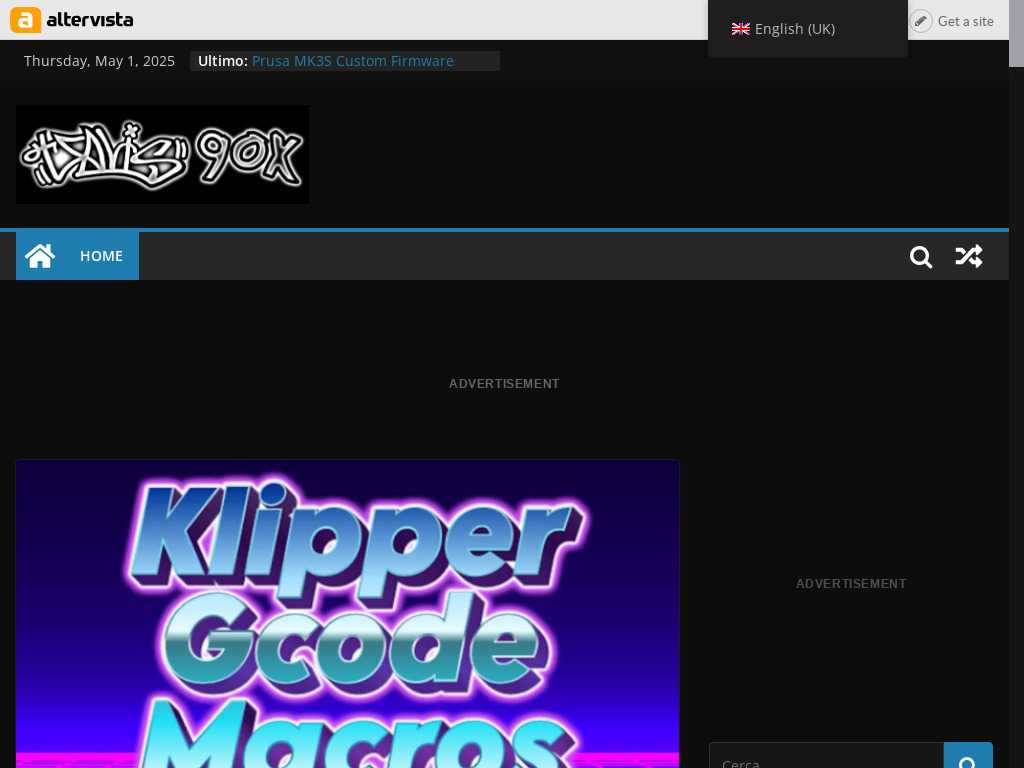Screen dimensions: 1024x768
Task: Click the Altervista orange logo icon
Action: pyautogui.click(x=25, y=20)
